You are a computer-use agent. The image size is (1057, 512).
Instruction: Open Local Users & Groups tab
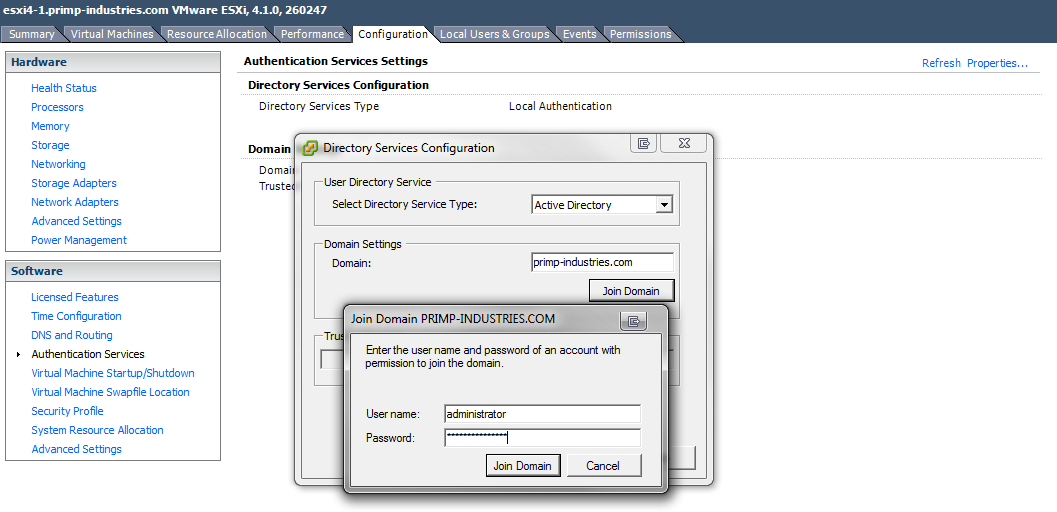pyautogui.click(x=495, y=34)
